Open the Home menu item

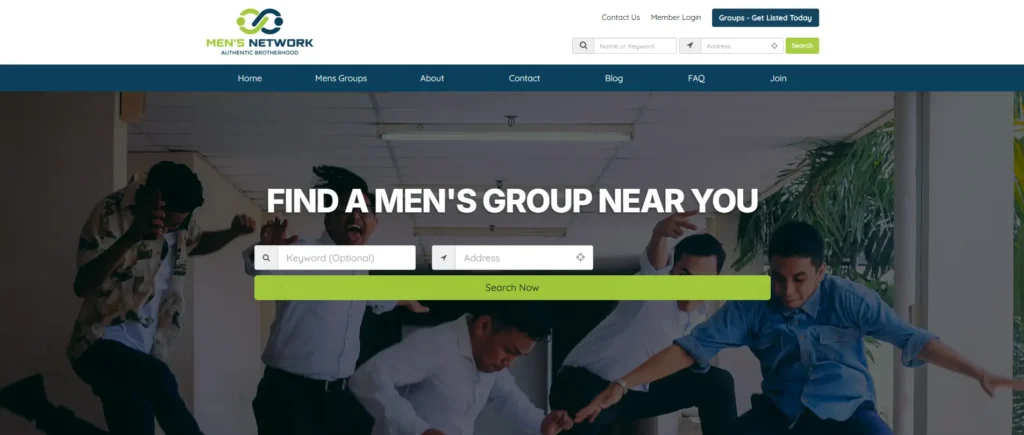[249, 78]
